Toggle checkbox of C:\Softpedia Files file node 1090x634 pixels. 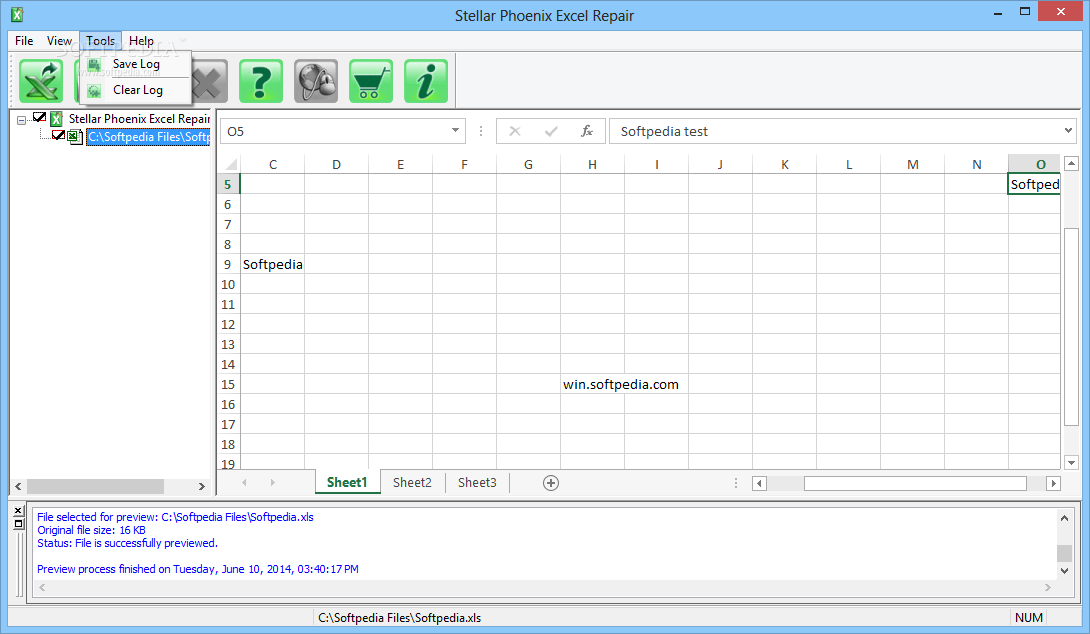58,135
